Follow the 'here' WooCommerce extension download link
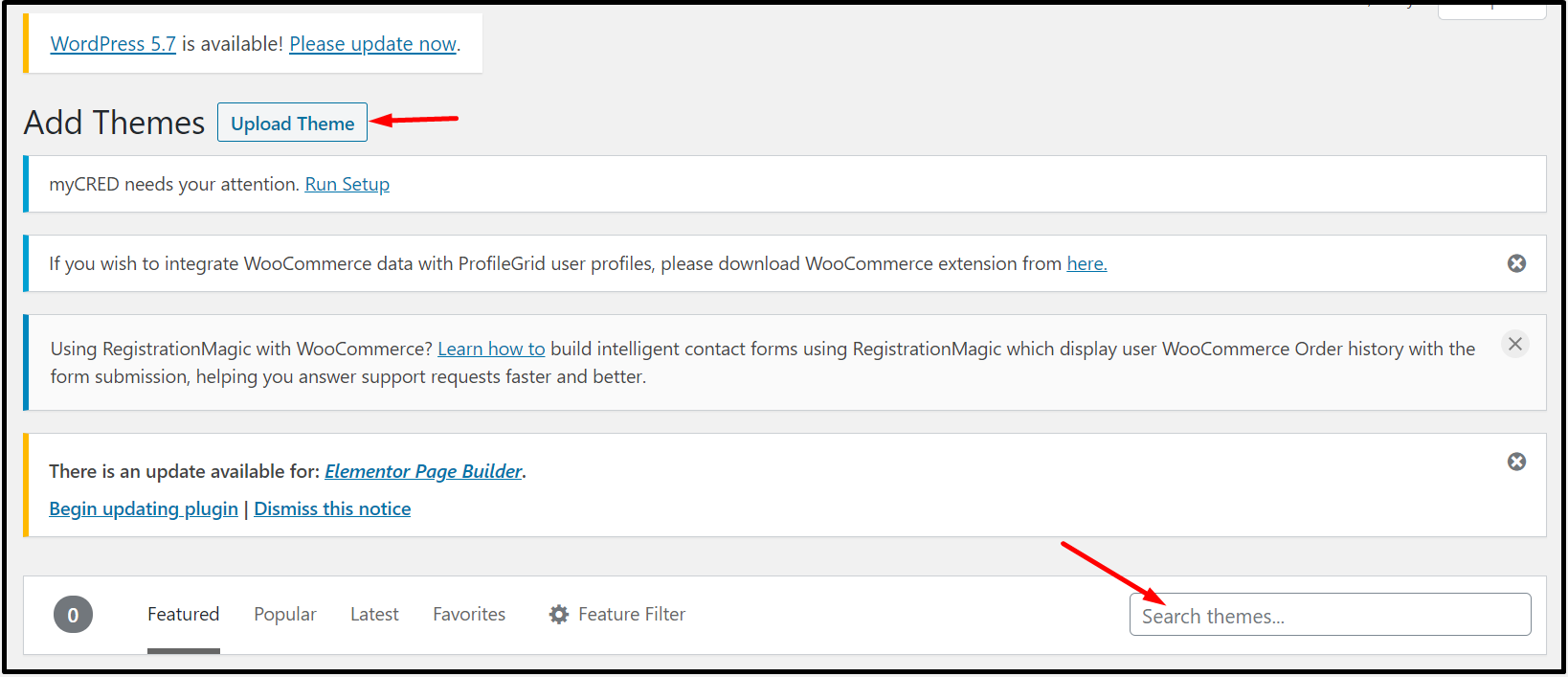 click(x=1086, y=263)
